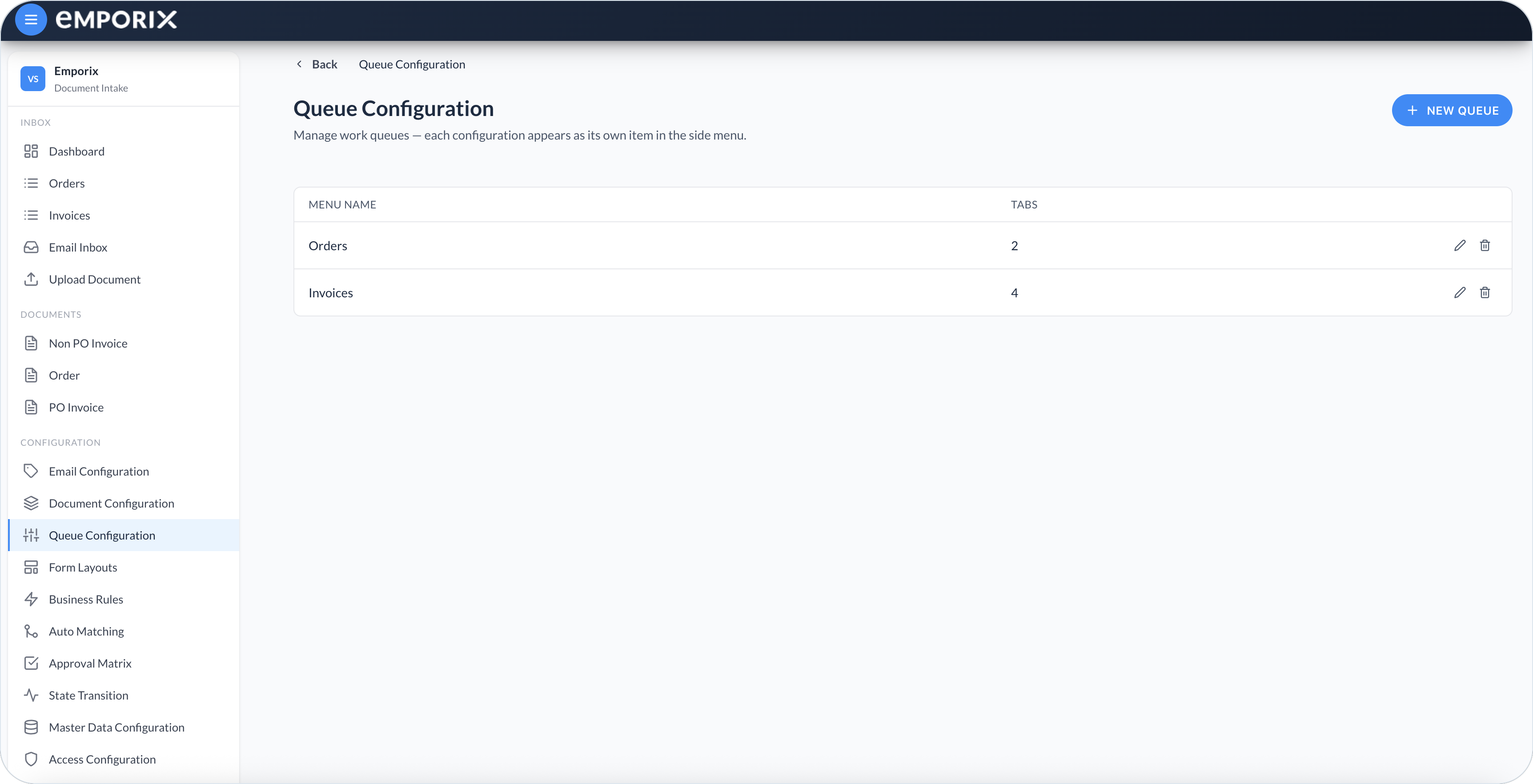Open Non PO Invoice documents
Screen dimensions: 1533x784
124,343
